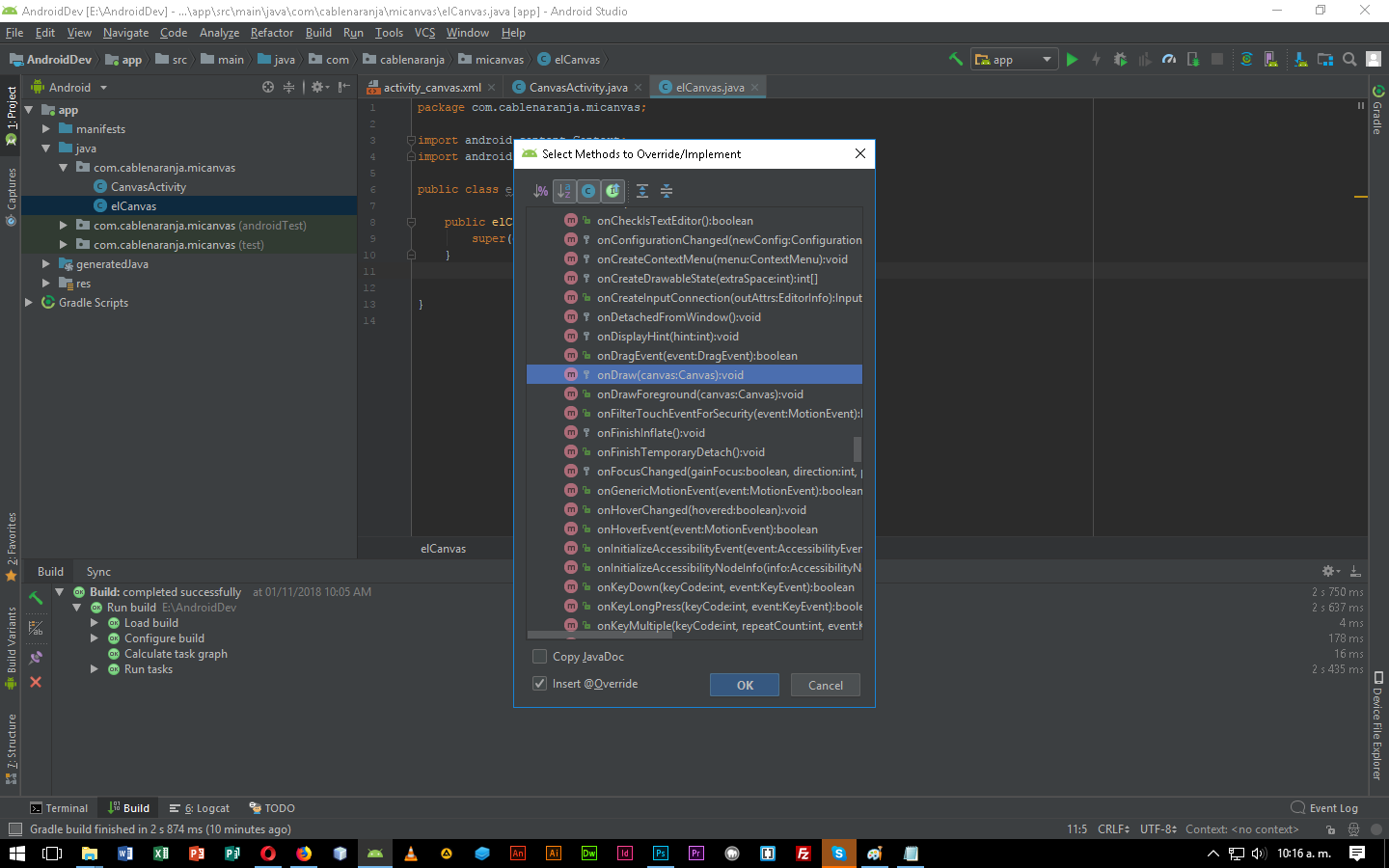Switch to activity_canvas.xml tab
This screenshot has width=1389, height=868.
point(431,87)
